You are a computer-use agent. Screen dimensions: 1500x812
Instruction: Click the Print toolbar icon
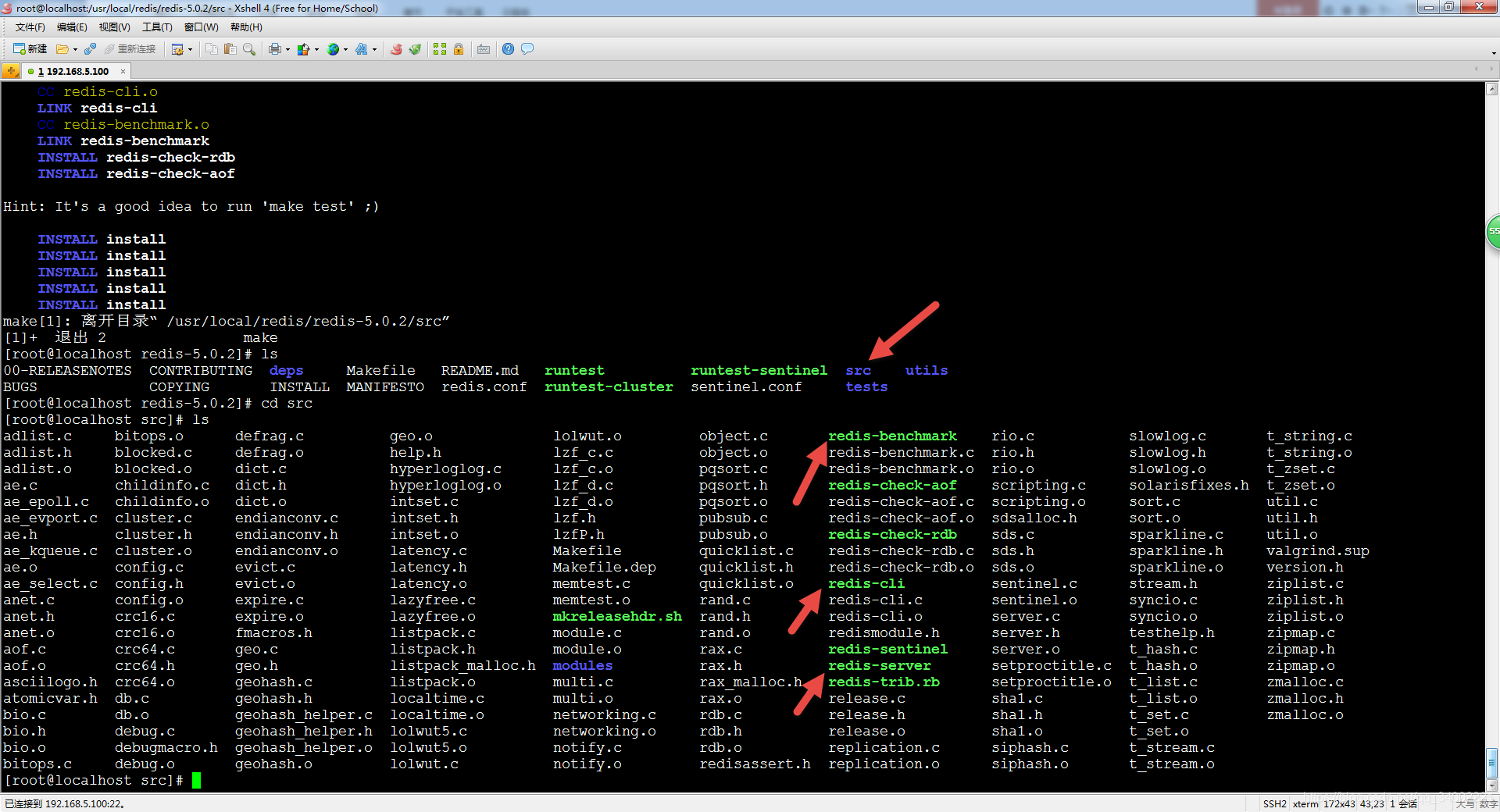click(x=274, y=49)
